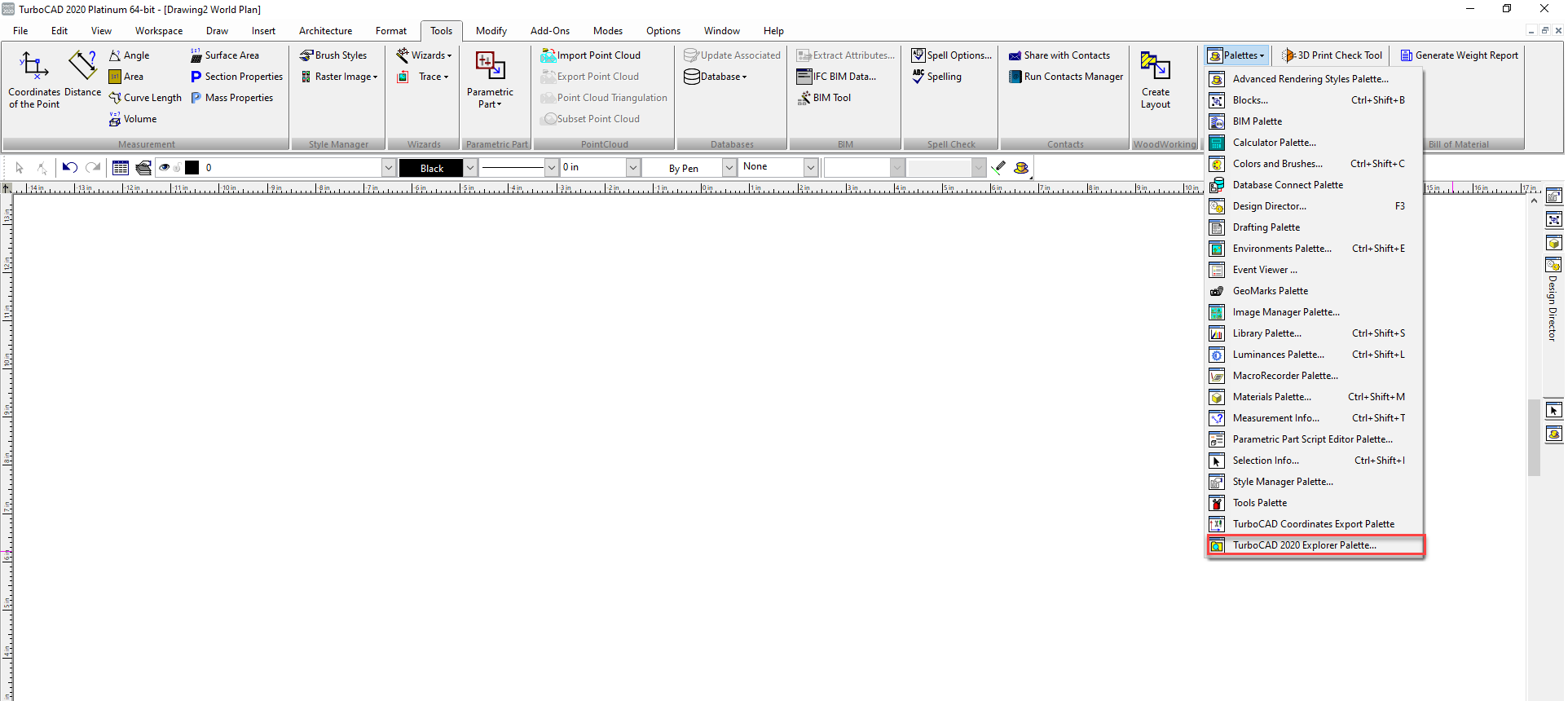This screenshot has width=1568, height=701.
Task: Activate the Select arrow tool
Action: [20, 168]
